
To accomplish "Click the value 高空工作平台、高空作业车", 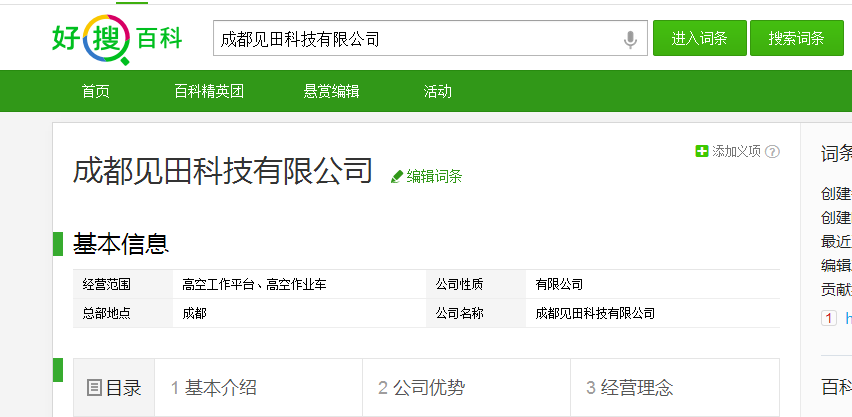I will 254,284.
